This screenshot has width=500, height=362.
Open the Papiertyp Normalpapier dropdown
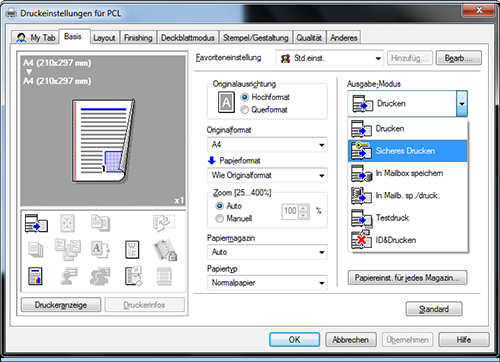[267, 283]
